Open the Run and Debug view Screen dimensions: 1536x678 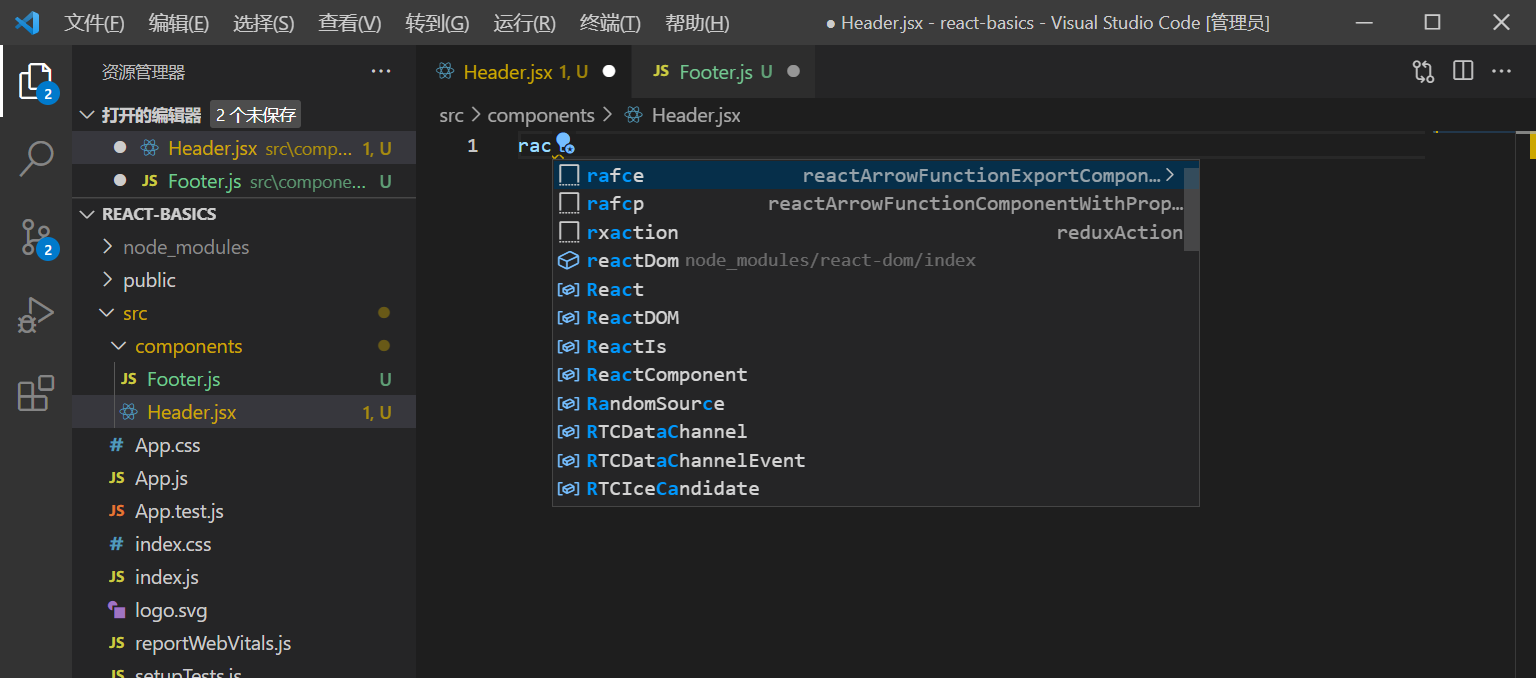click(36, 315)
